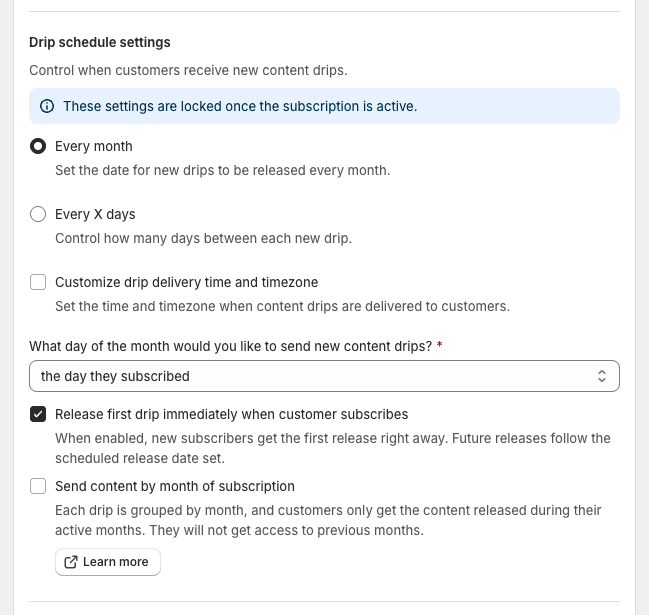
Task: Click 'Release first drip immediately when customer subscribes' label
Action: (231, 414)
